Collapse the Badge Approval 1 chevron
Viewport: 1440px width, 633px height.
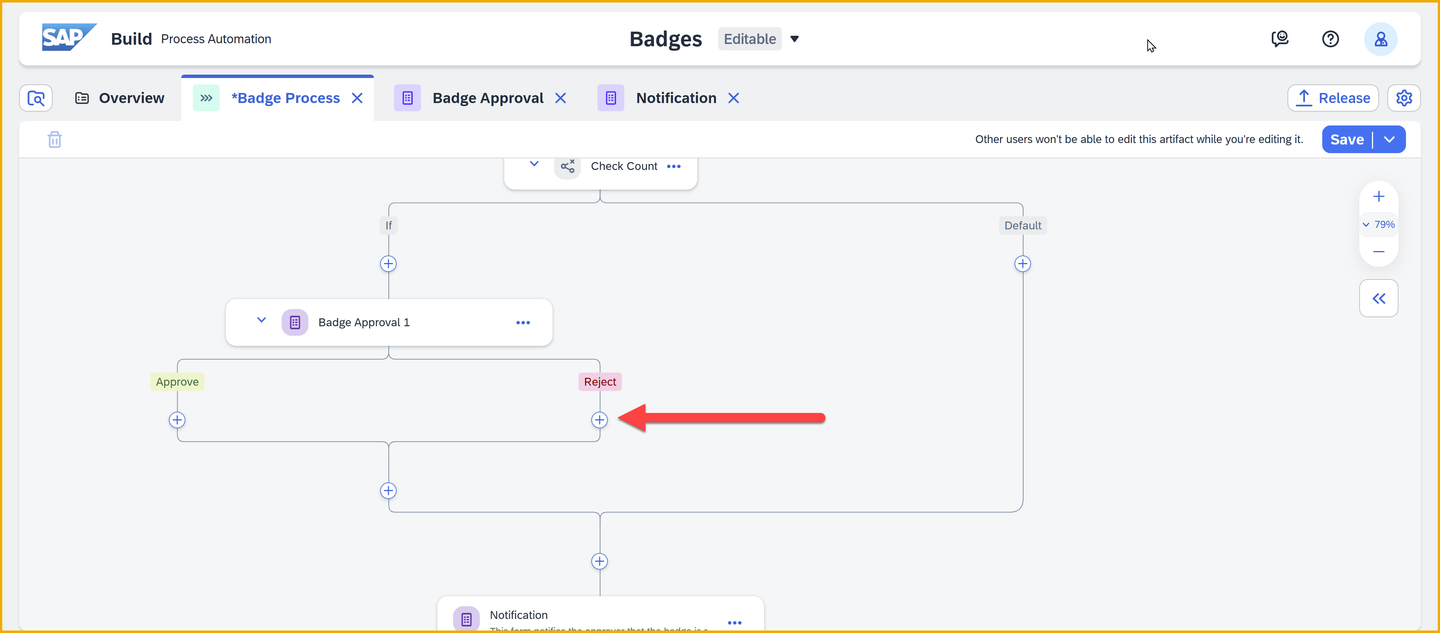[261, 320]
